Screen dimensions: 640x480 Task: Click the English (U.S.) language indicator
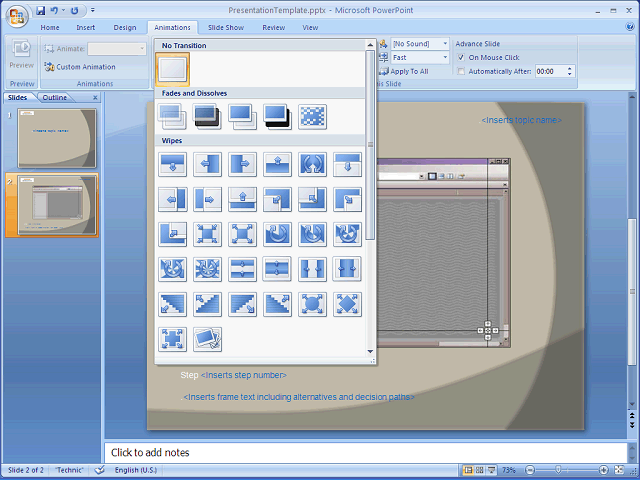(x=136, y=470)
